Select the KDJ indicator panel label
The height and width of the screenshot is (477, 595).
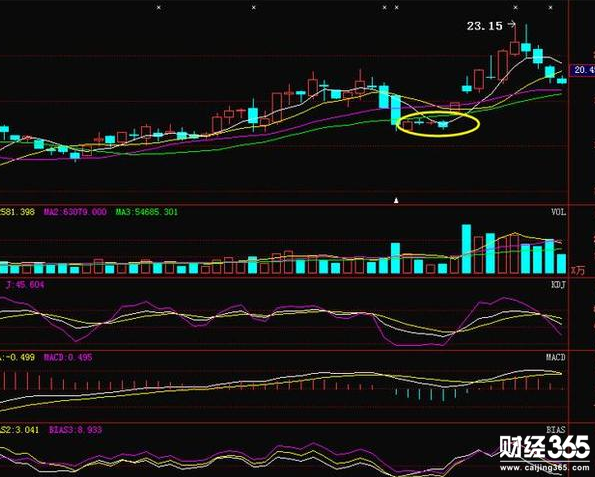tap(558, 285)
